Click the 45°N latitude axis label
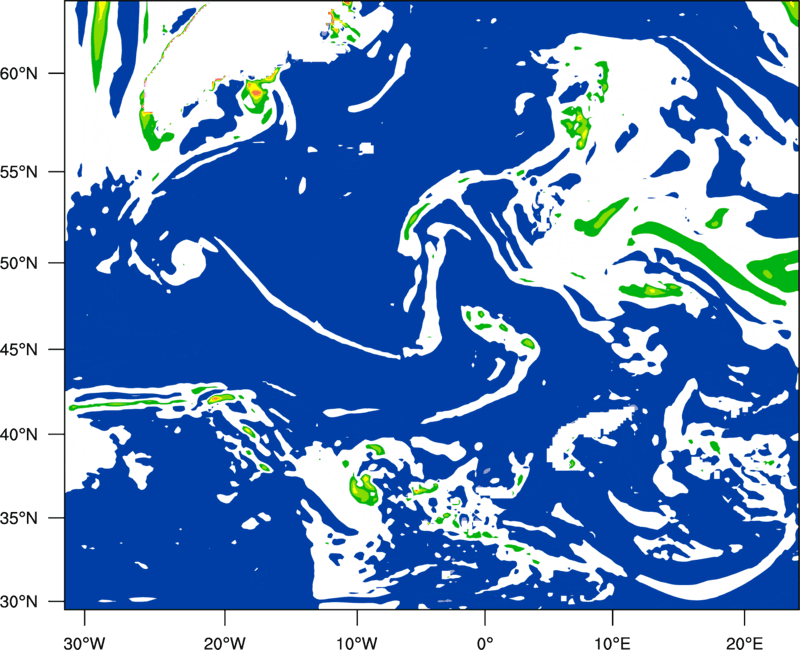Viewport: 800px width, 650px height. [x=19, y=349]
